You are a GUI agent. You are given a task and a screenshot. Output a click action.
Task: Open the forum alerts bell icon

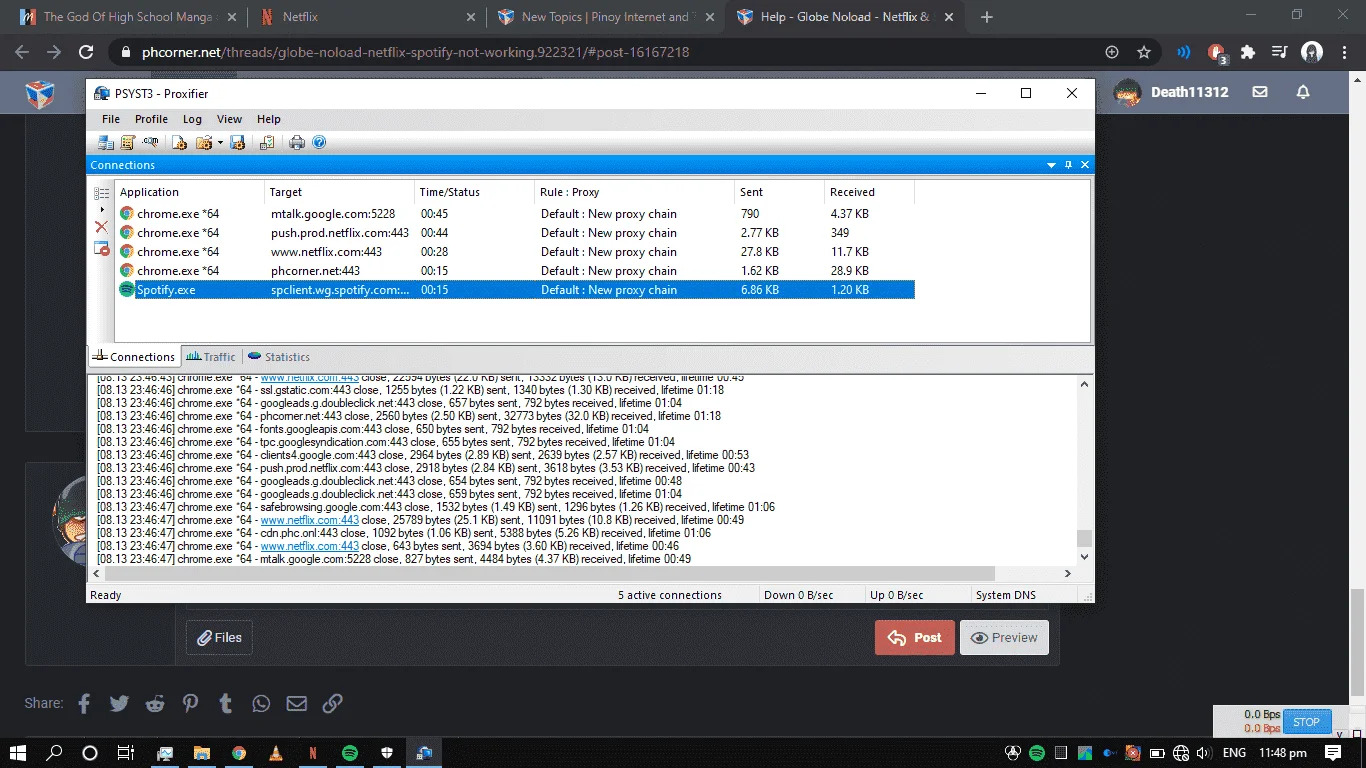1303,92
